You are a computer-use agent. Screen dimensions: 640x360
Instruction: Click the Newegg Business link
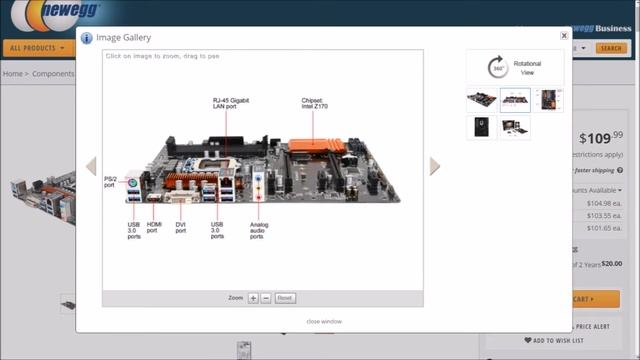pos(601,29)
